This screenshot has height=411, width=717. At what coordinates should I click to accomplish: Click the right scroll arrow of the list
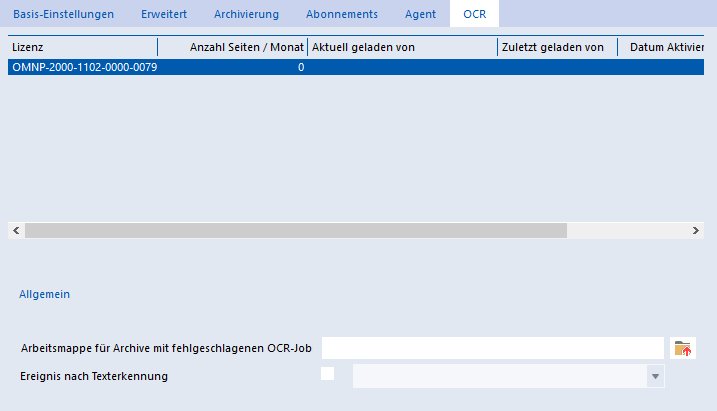(x=696, y=230)
